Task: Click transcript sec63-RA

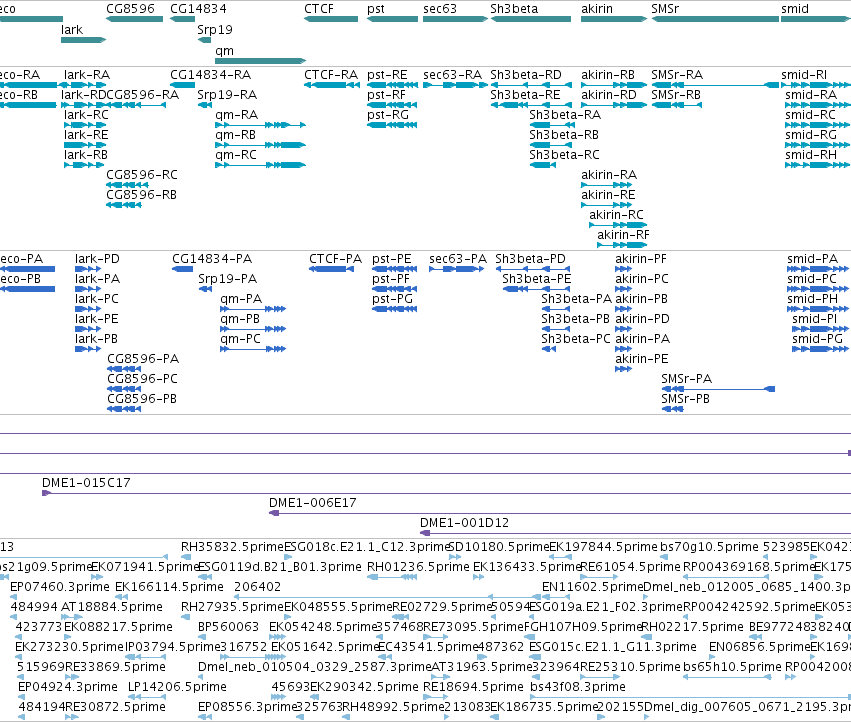Action: click(452, 75)
